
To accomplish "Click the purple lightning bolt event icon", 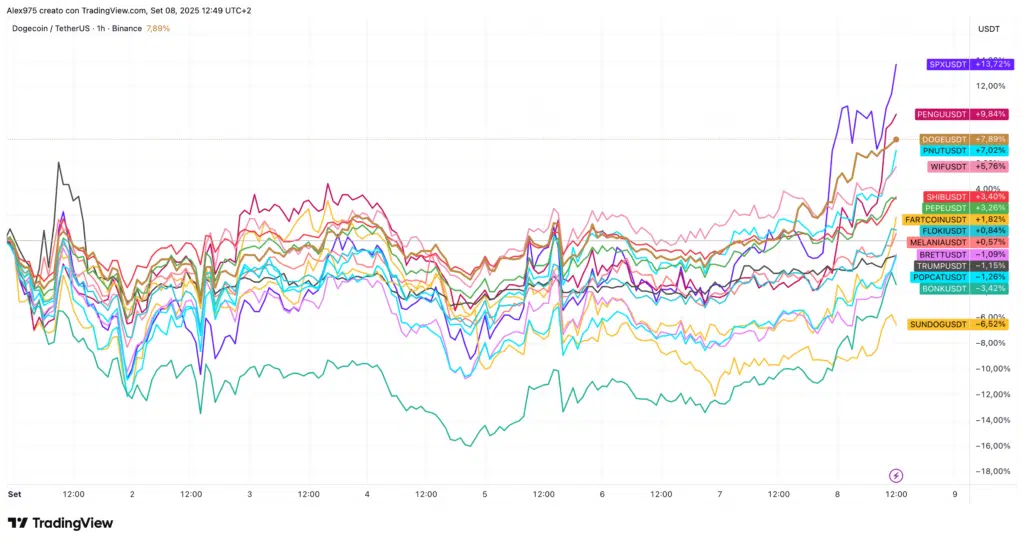I will click(896, 474).
